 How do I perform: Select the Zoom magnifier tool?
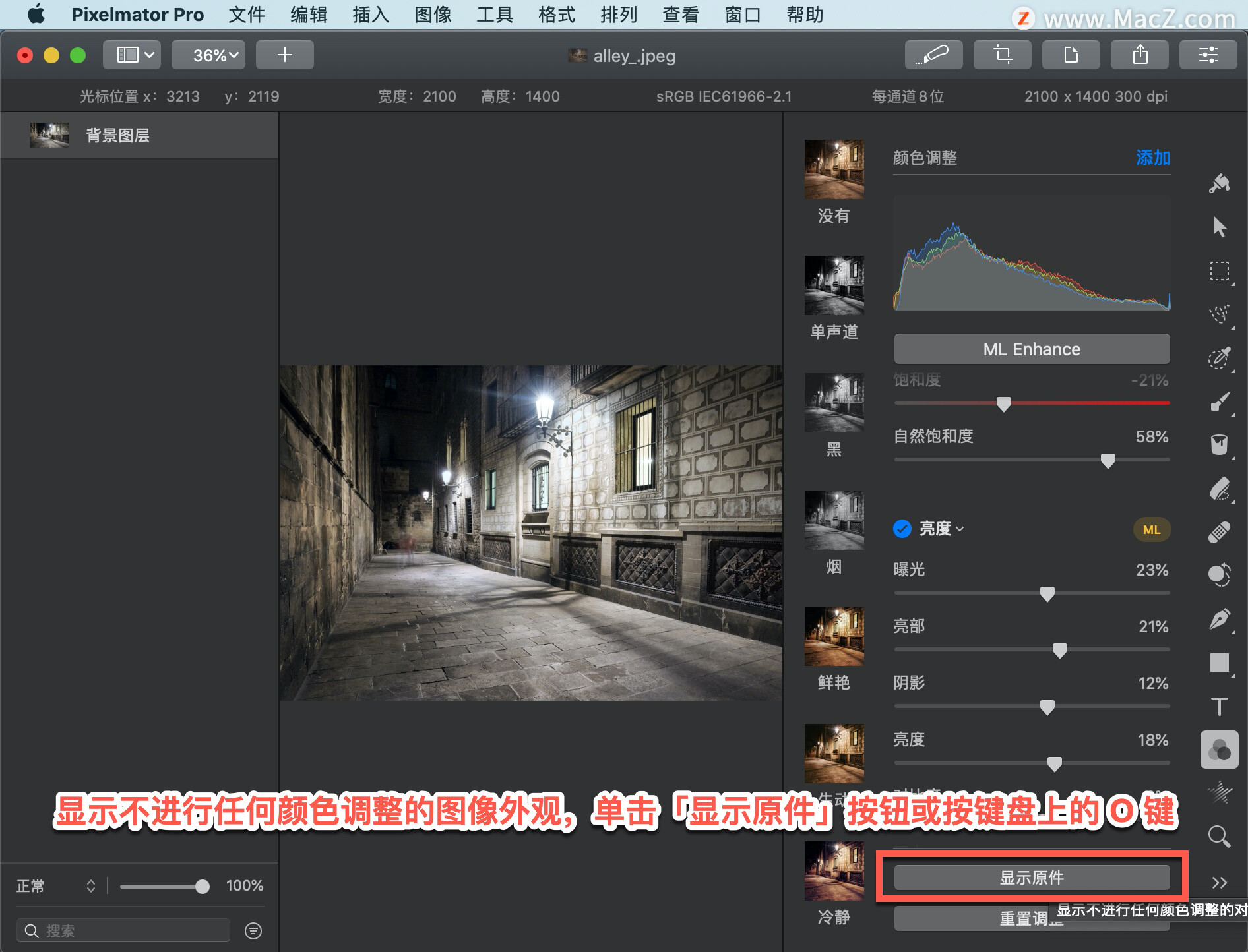tap(1220, 837)
